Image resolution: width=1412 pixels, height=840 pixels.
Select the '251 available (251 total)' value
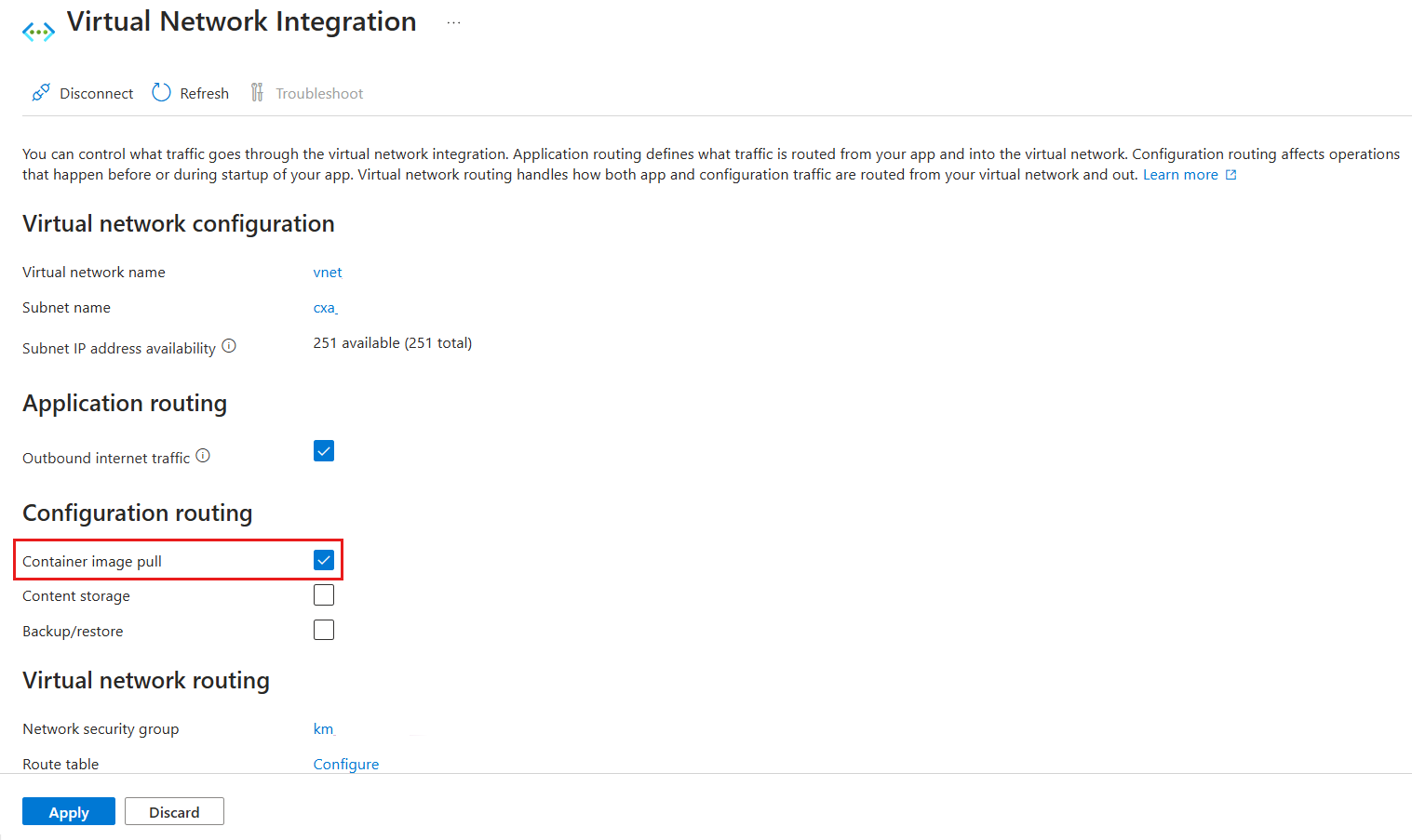[393, 343]
